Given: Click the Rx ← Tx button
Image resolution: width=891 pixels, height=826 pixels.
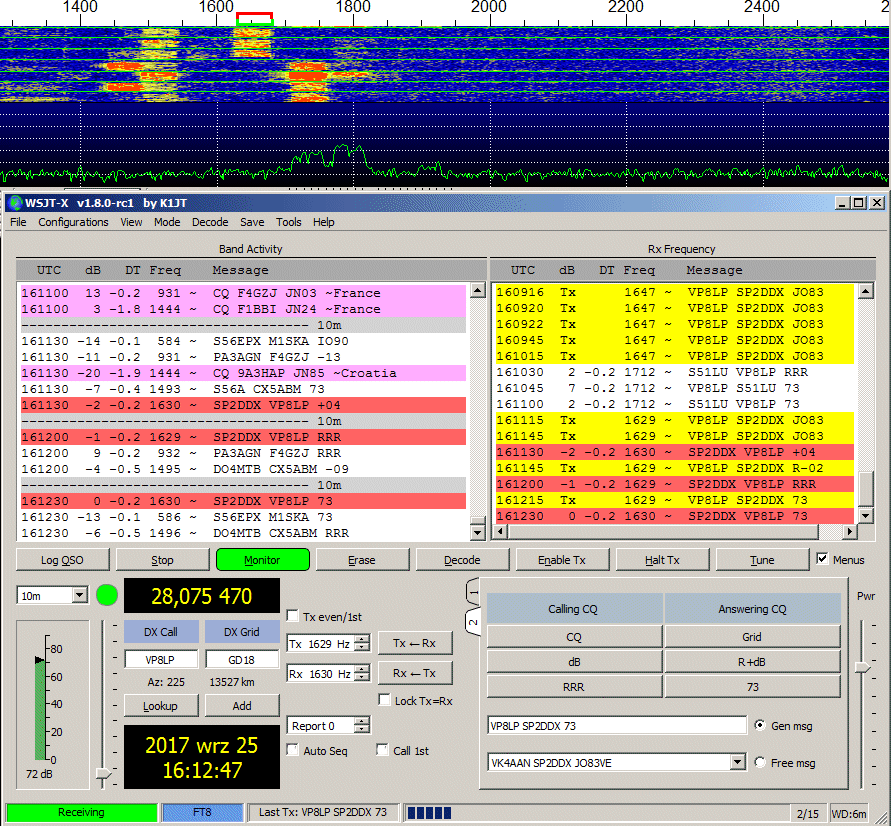Looking at the screenshot, I should click(415, 673).
